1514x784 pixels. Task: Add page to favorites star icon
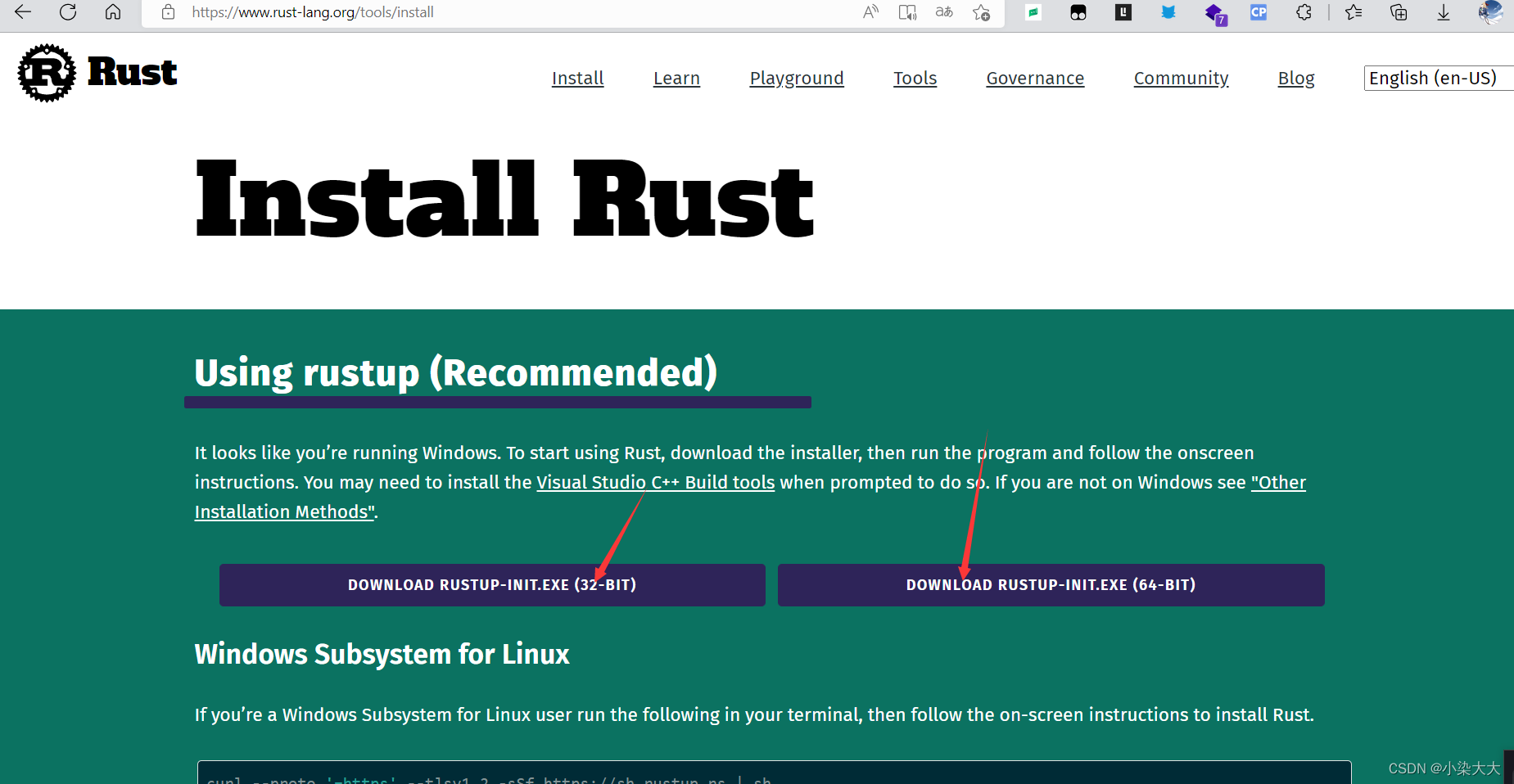[981, 12]
